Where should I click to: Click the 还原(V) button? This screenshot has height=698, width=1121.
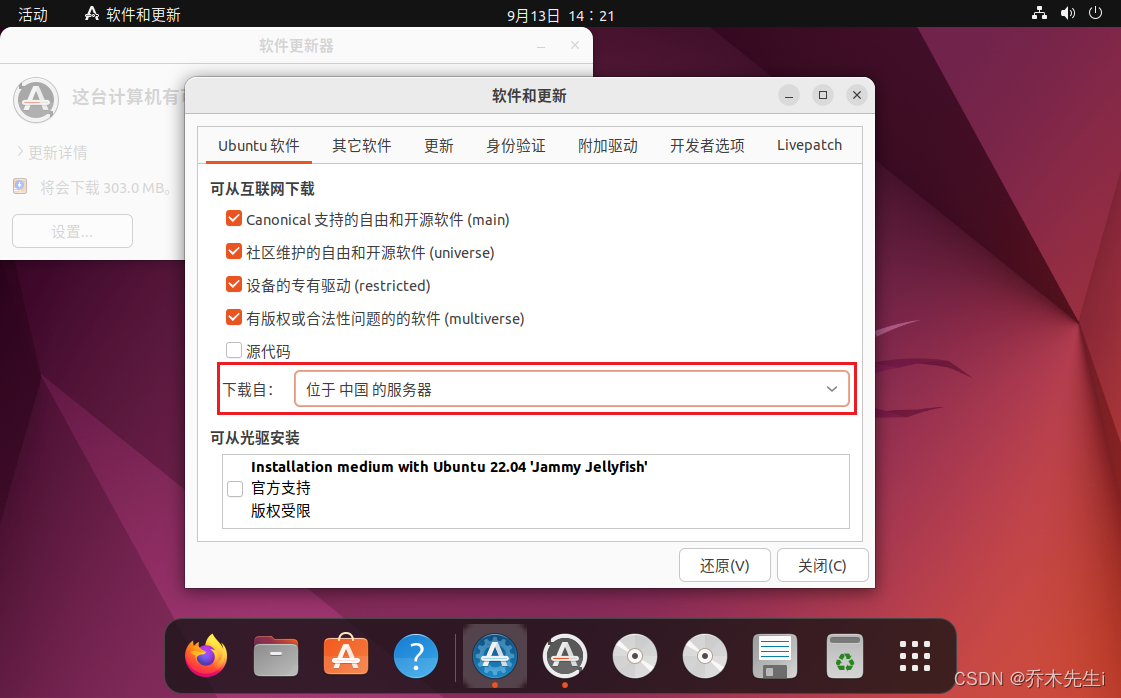[x=725, y=566]
